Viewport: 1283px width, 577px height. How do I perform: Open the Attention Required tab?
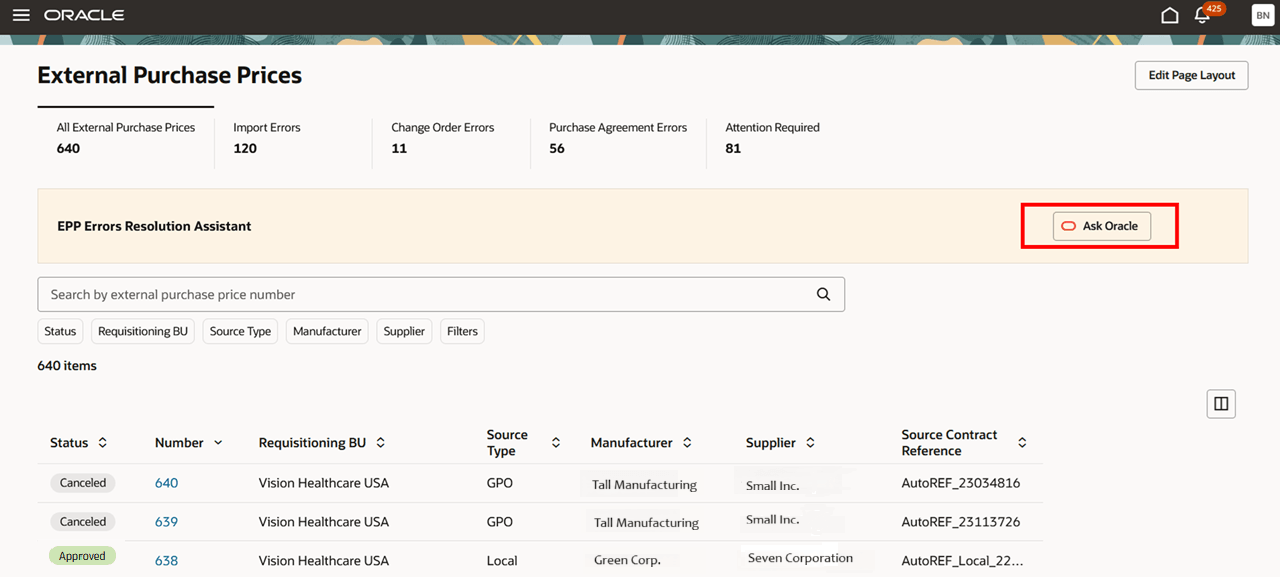pos(772,137)
